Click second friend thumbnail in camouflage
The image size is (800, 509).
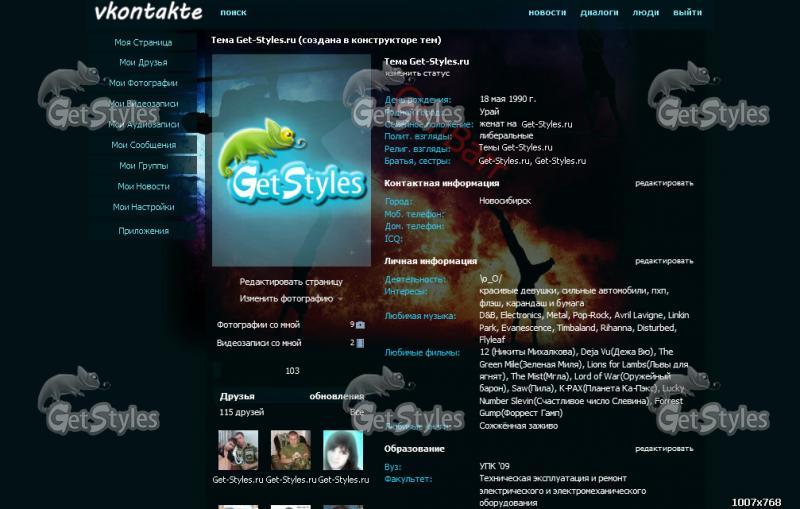tap(291, 450)
